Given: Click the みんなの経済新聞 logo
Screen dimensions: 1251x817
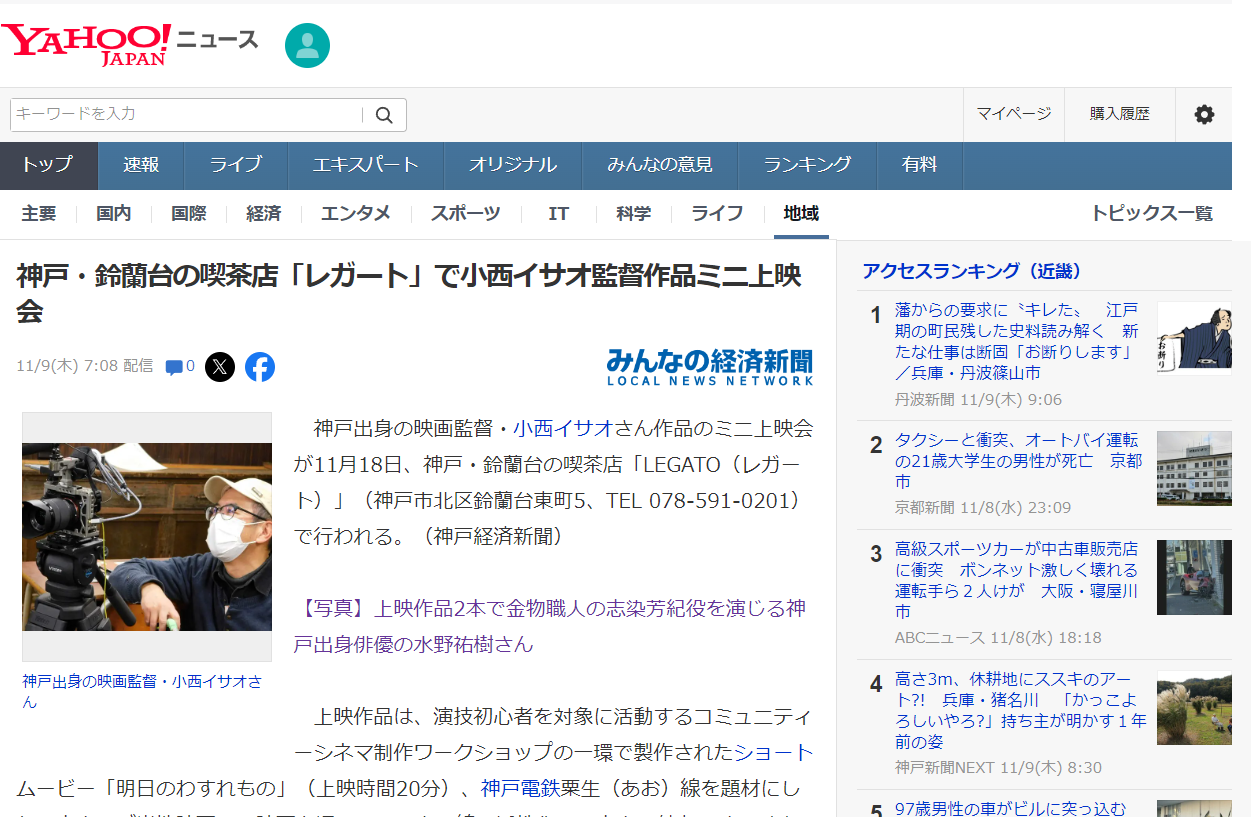Looking at the screenshot, I should (x=709, y=367).
